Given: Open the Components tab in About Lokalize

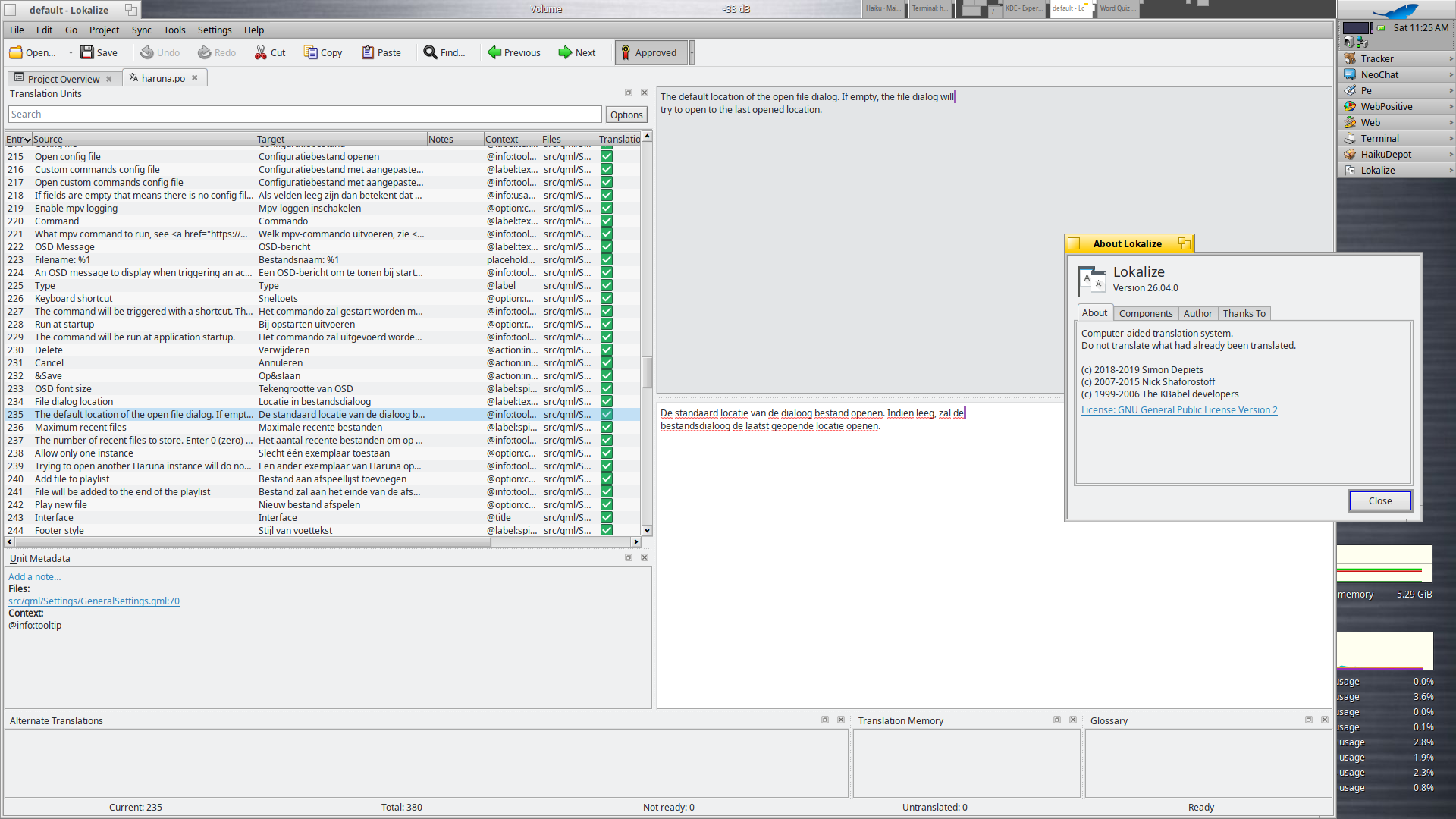Looking at the screenshot, I should point(1145,313).
